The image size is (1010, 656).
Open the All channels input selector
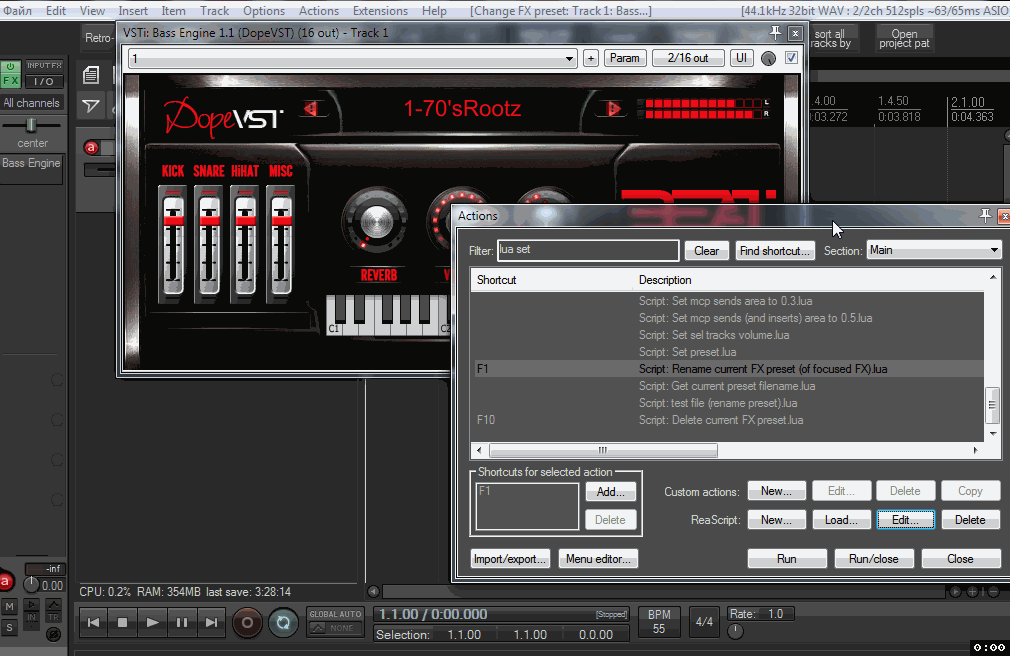point(32,103)
